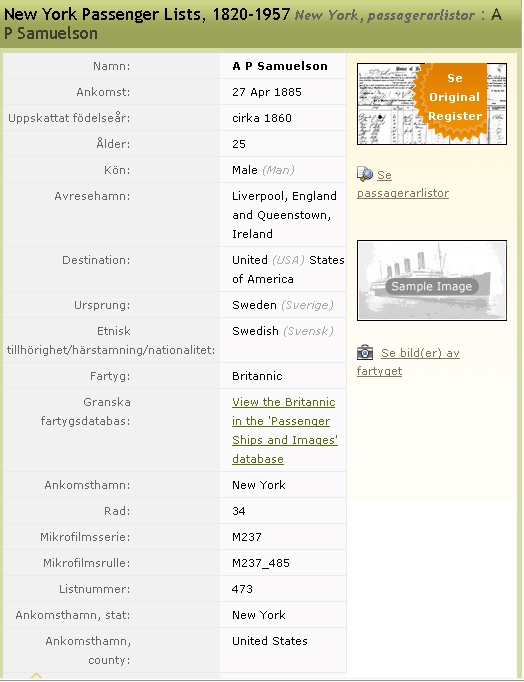Viewport: 524px width, 682px height.
Task: Click the camera icon next to Se bild(er)
Action: [365, 352]
